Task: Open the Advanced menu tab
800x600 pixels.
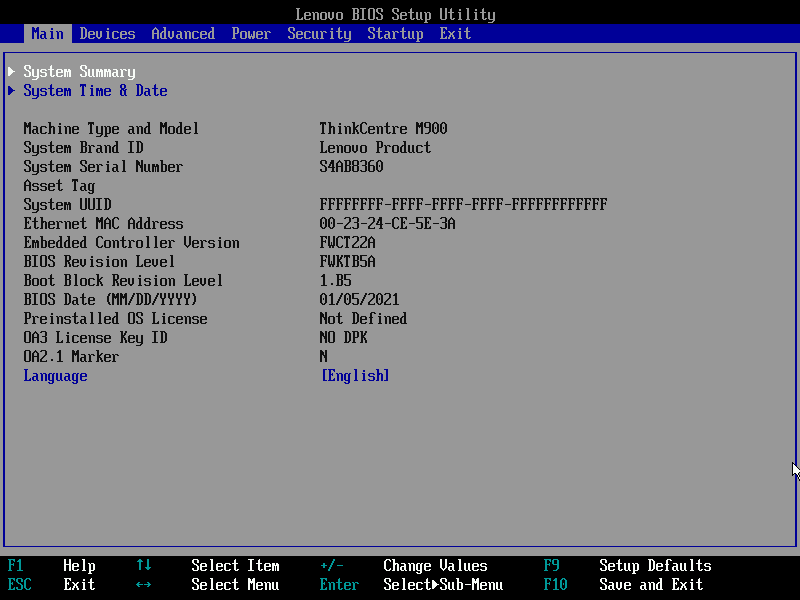Action: 183,34
